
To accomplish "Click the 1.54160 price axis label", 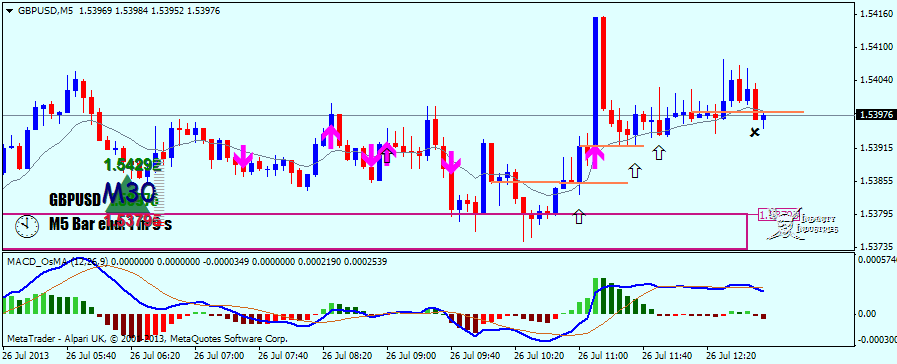I will tap(875, 14).
